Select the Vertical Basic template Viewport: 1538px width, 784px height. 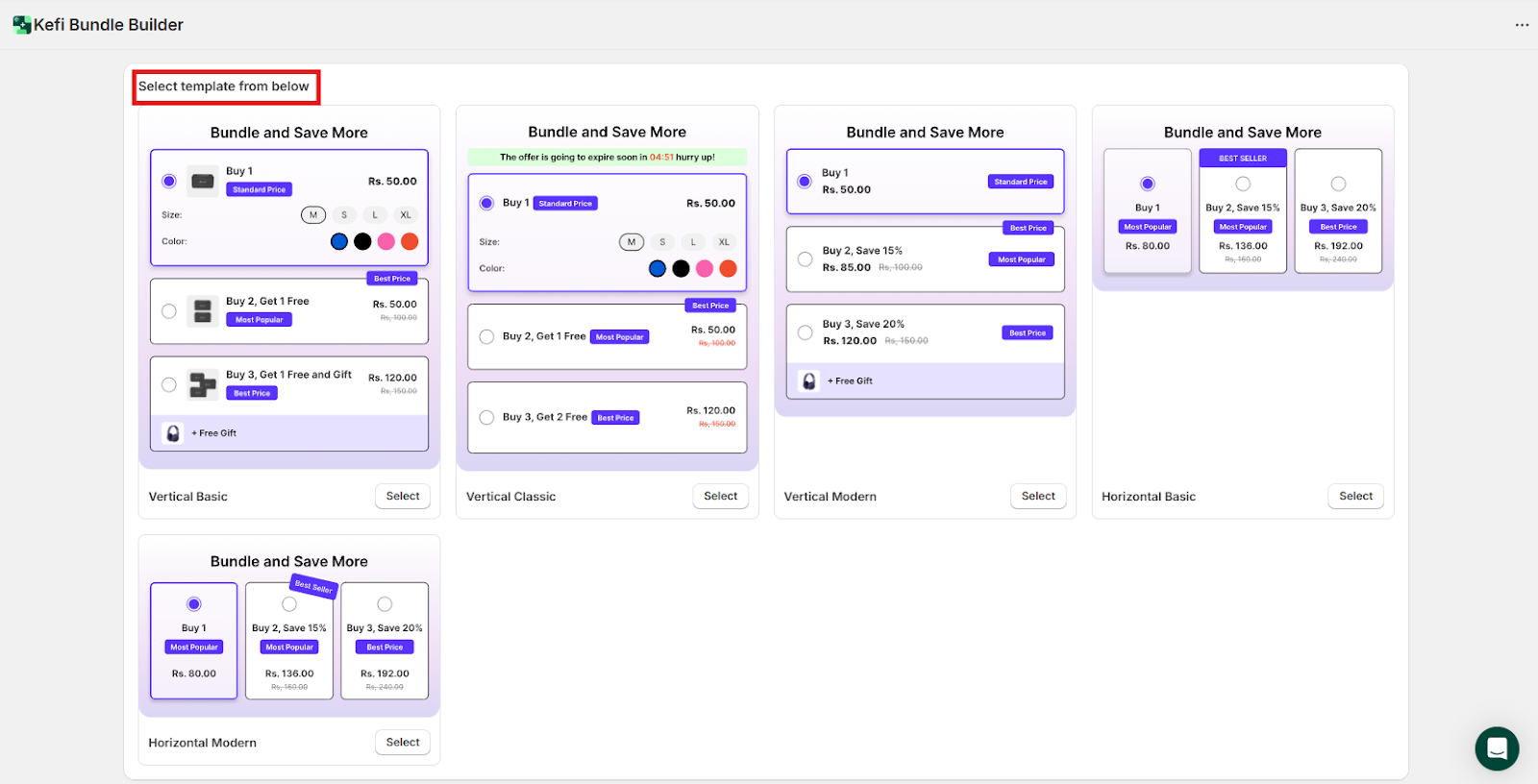click(x=403, y=497)
